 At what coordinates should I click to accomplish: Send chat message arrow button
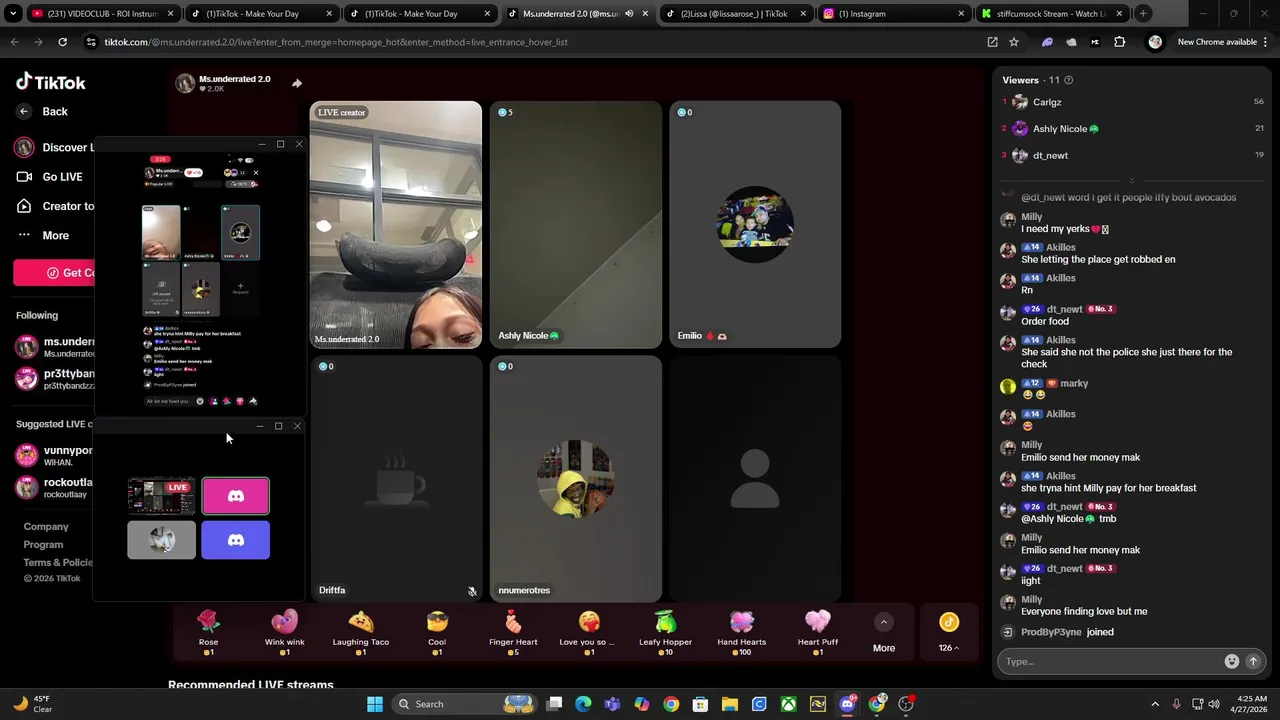coord(1252,661)
